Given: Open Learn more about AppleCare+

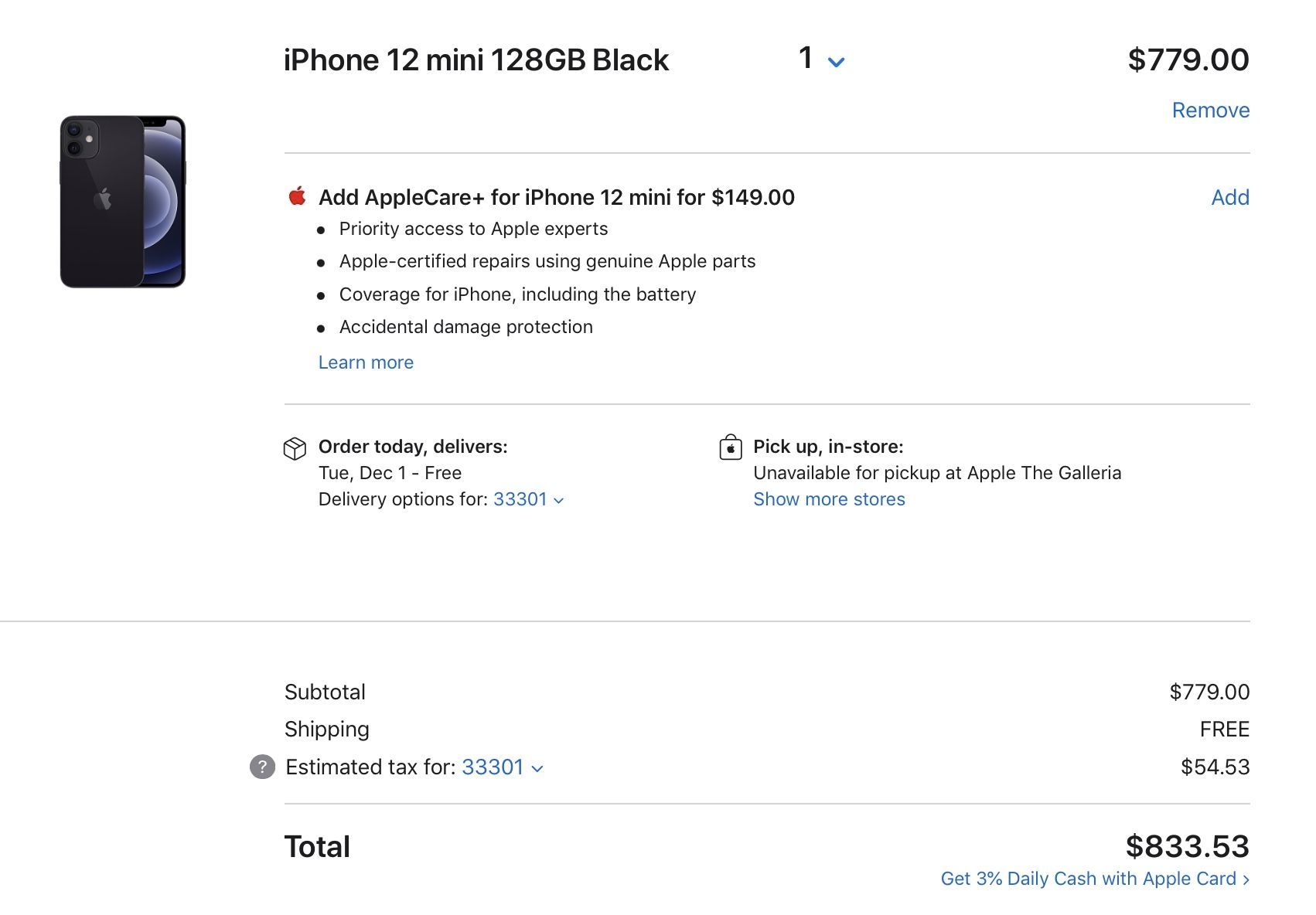Looking at the screenshot, I should pos(366,362).
